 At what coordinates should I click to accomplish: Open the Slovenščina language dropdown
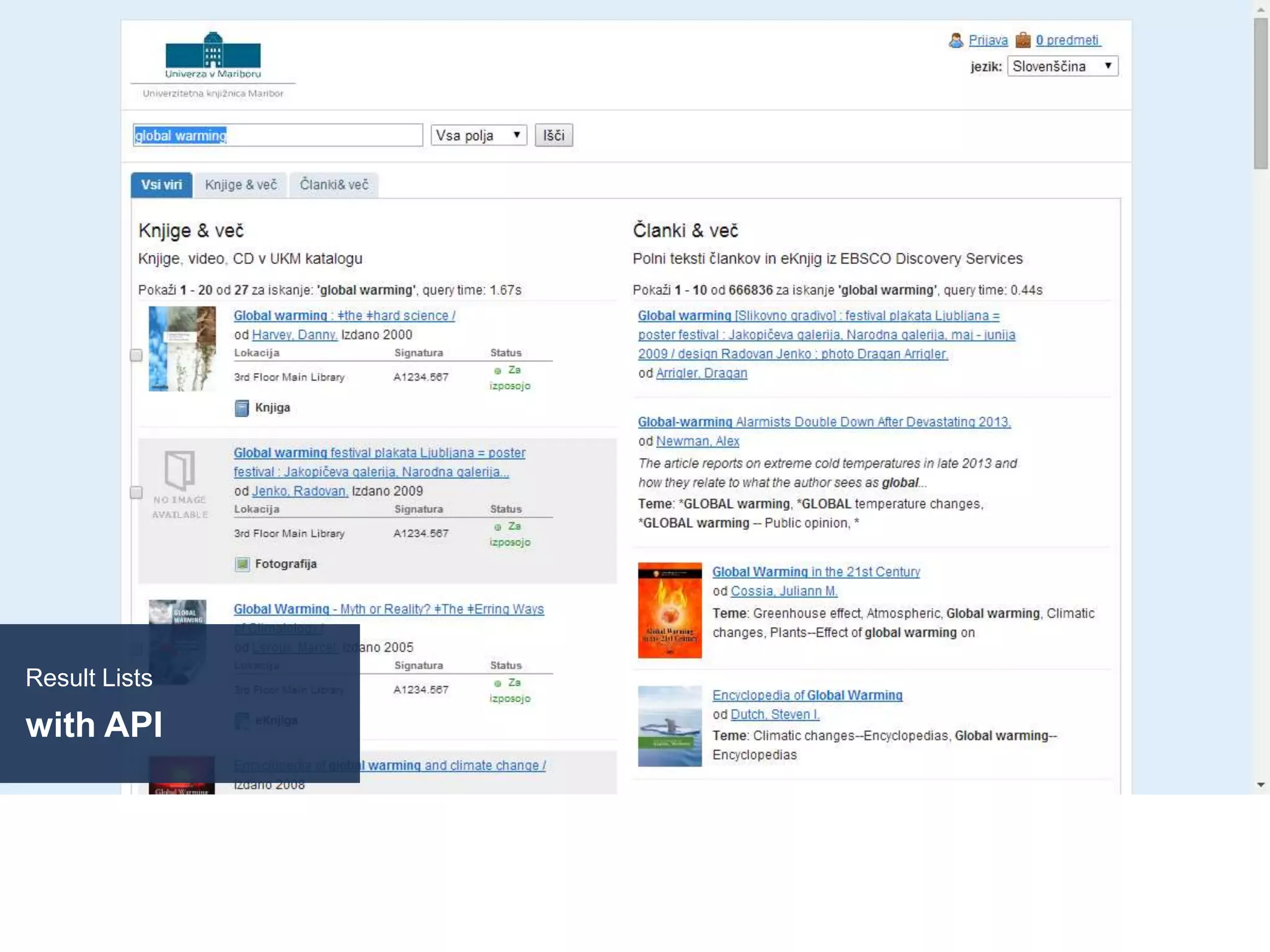point(1062,66)
